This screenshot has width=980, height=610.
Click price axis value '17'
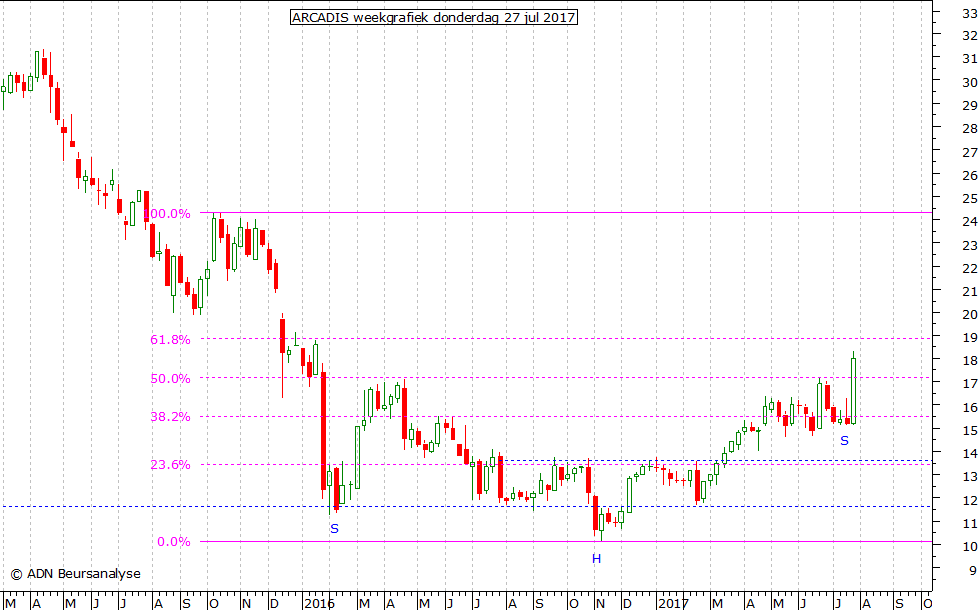pyautogui.click(x=969, y=384)
